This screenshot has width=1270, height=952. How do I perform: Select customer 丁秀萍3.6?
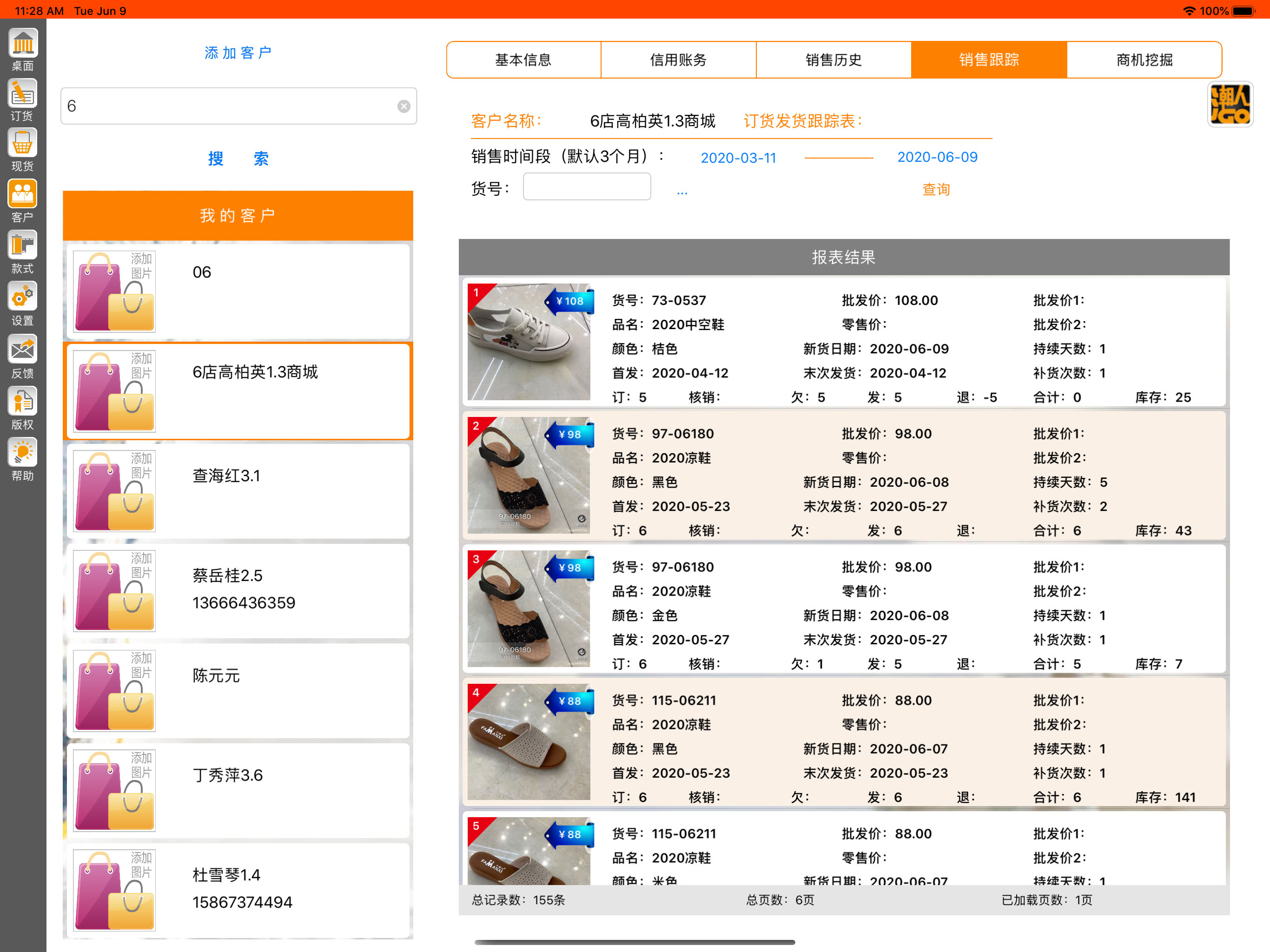pyautogui.click(x=238, y=791)
